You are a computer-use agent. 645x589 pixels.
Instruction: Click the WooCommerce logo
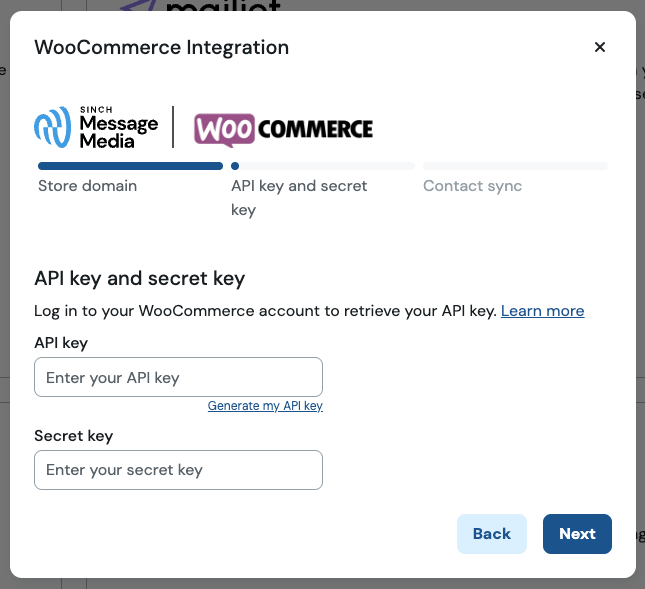pyautogui.click(x=283, y=129)
